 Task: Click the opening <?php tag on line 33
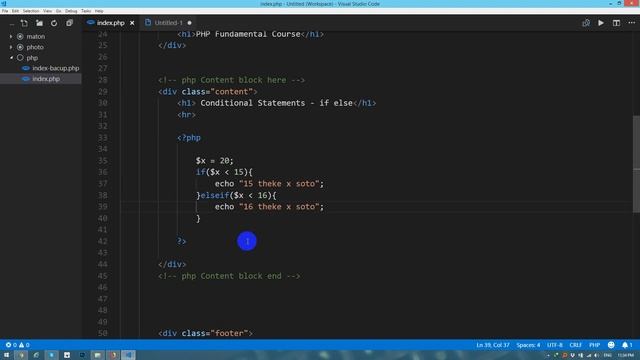(189, 138)
